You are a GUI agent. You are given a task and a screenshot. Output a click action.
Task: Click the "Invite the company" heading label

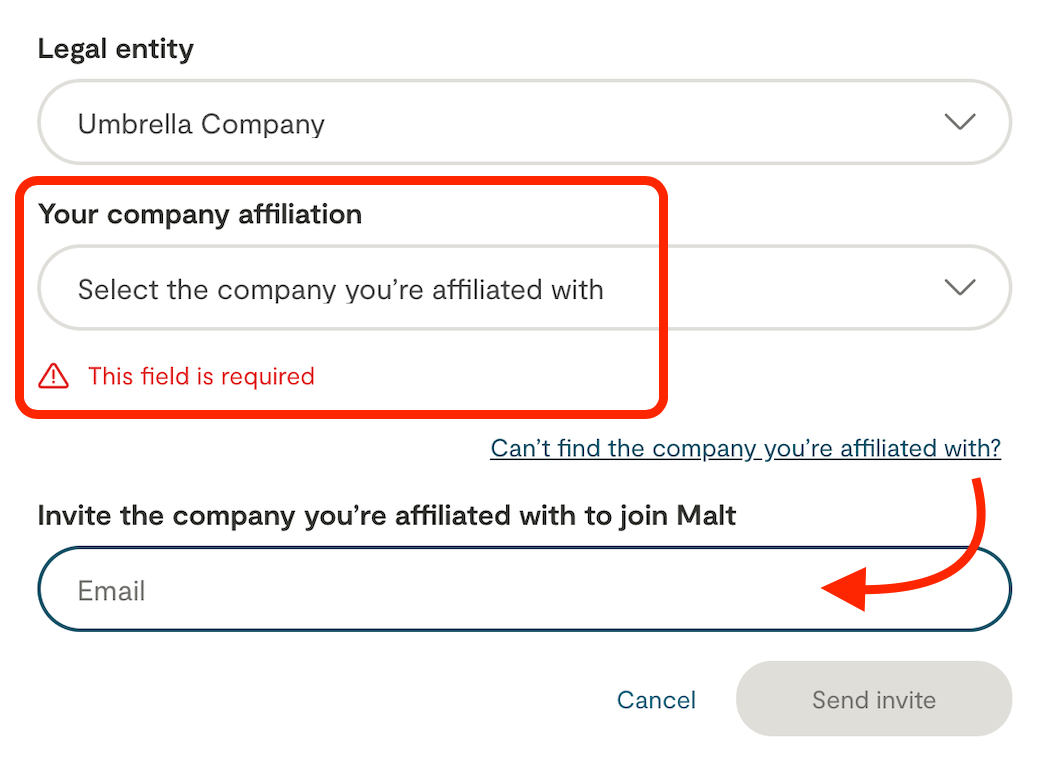click(387, 516)
